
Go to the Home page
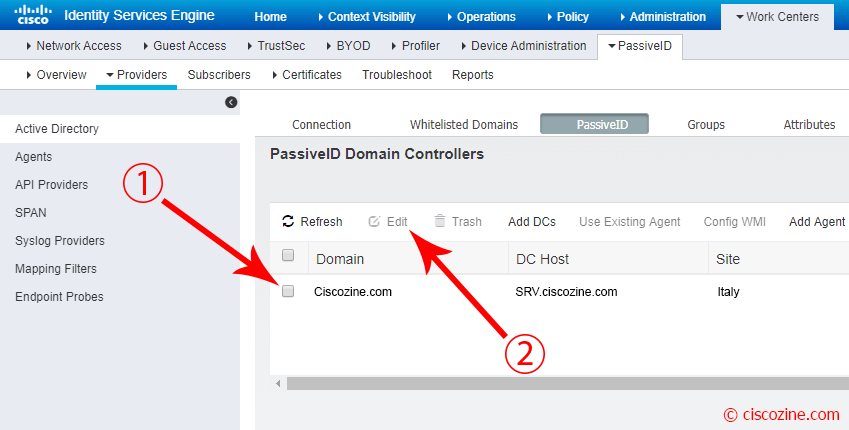click(x=270, y=17)
